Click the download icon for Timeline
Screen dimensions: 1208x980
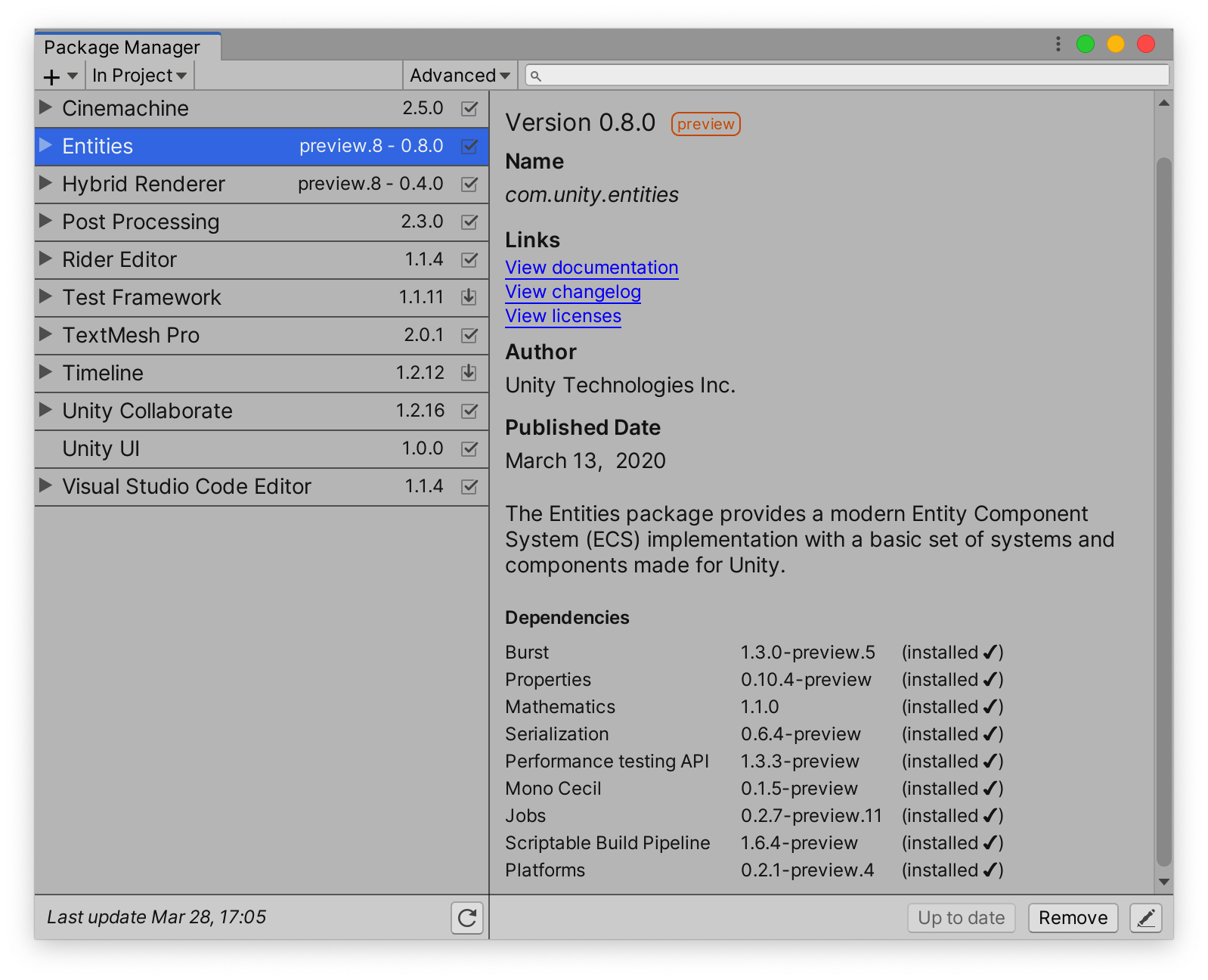pos(469,373)
